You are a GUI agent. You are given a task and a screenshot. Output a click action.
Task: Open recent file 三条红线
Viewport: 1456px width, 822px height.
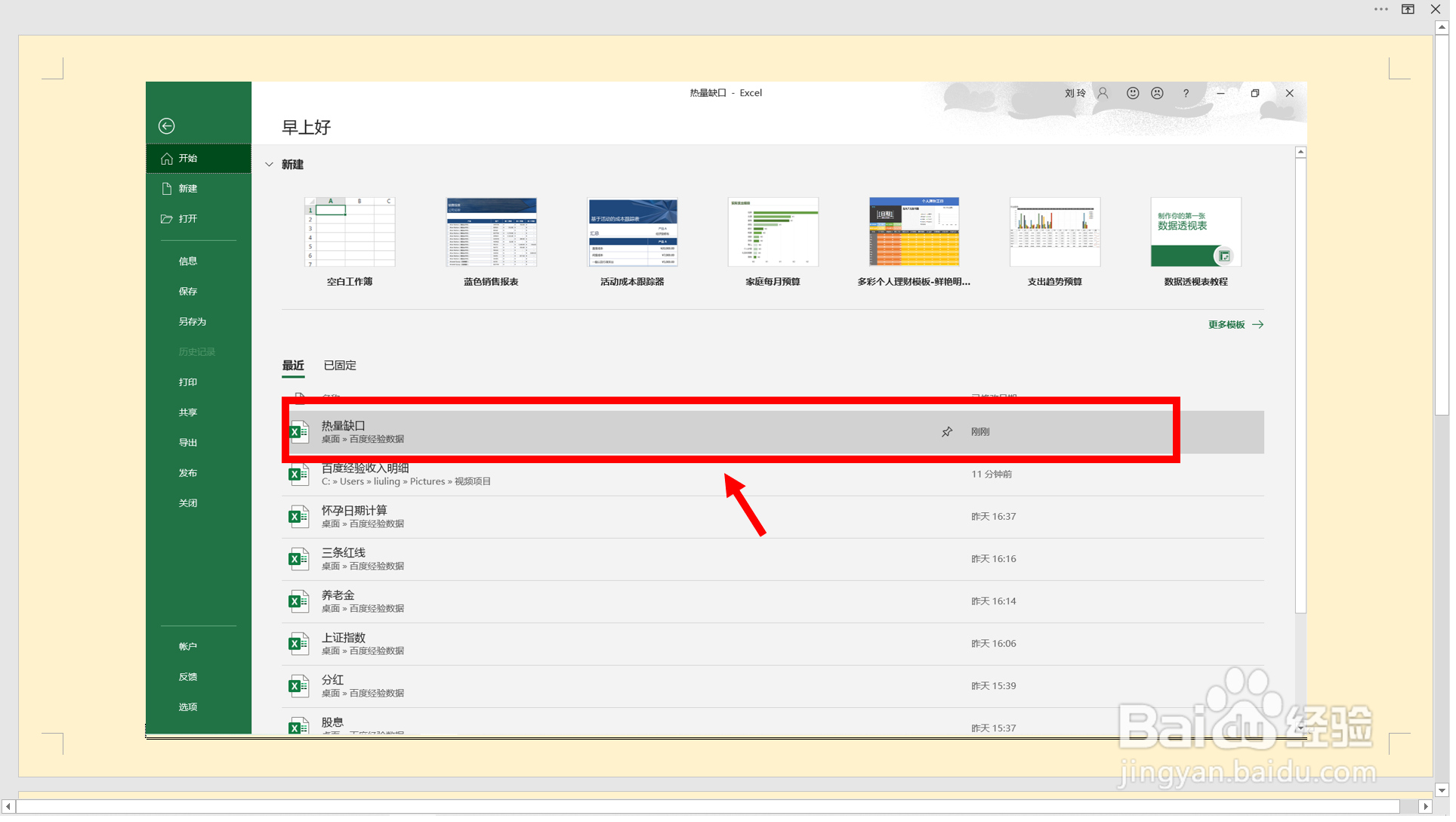click(773, 559)
